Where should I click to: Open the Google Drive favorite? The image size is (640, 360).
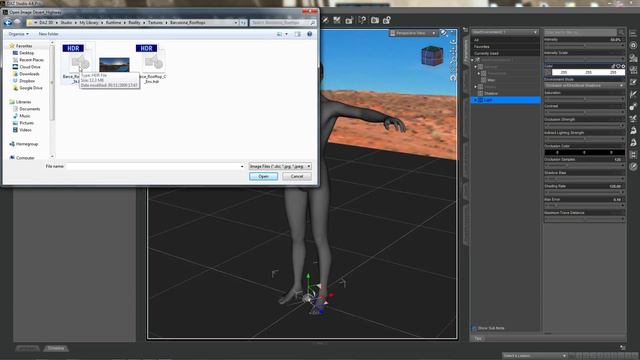pos(27,88)
